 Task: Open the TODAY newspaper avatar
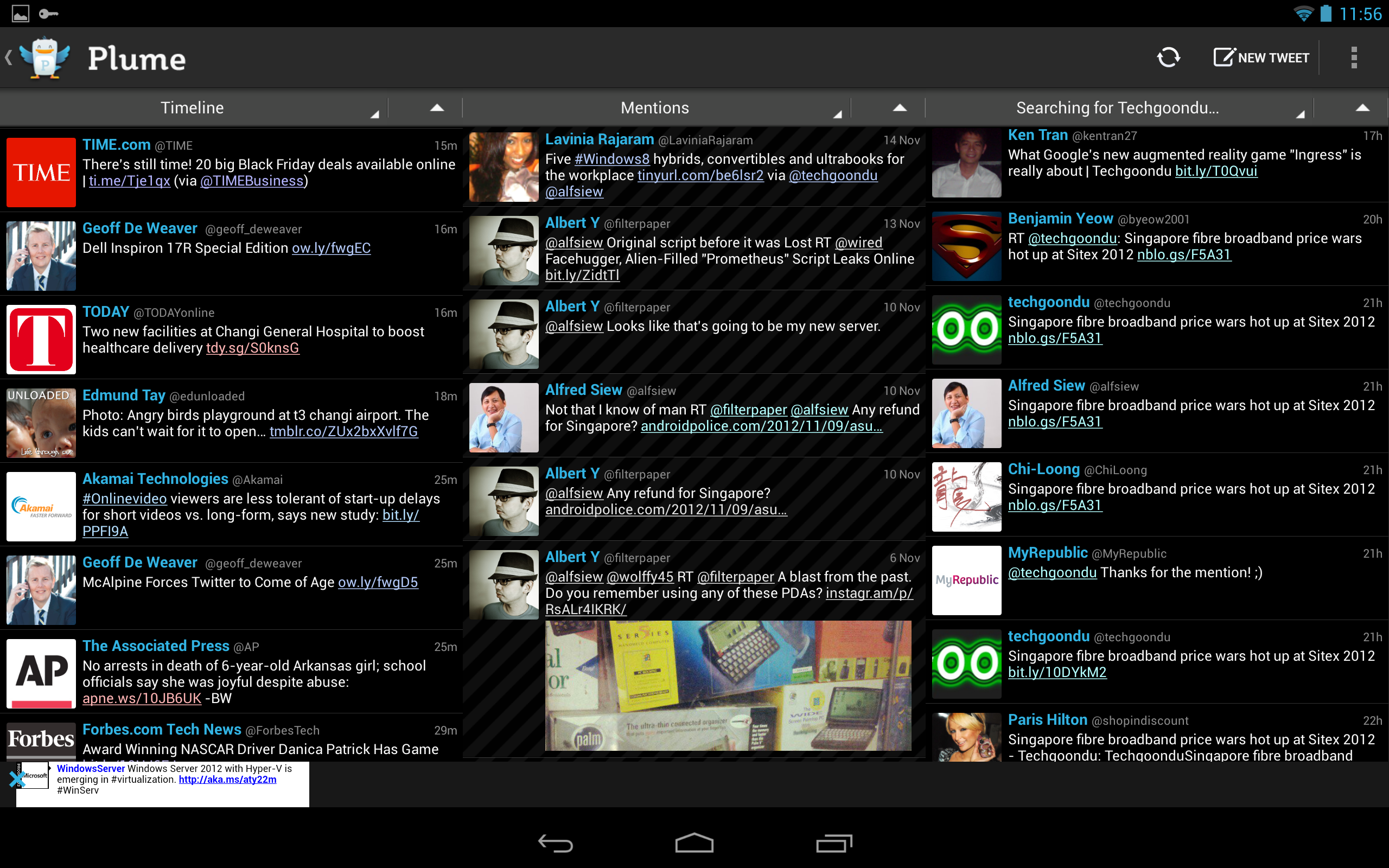41,339
